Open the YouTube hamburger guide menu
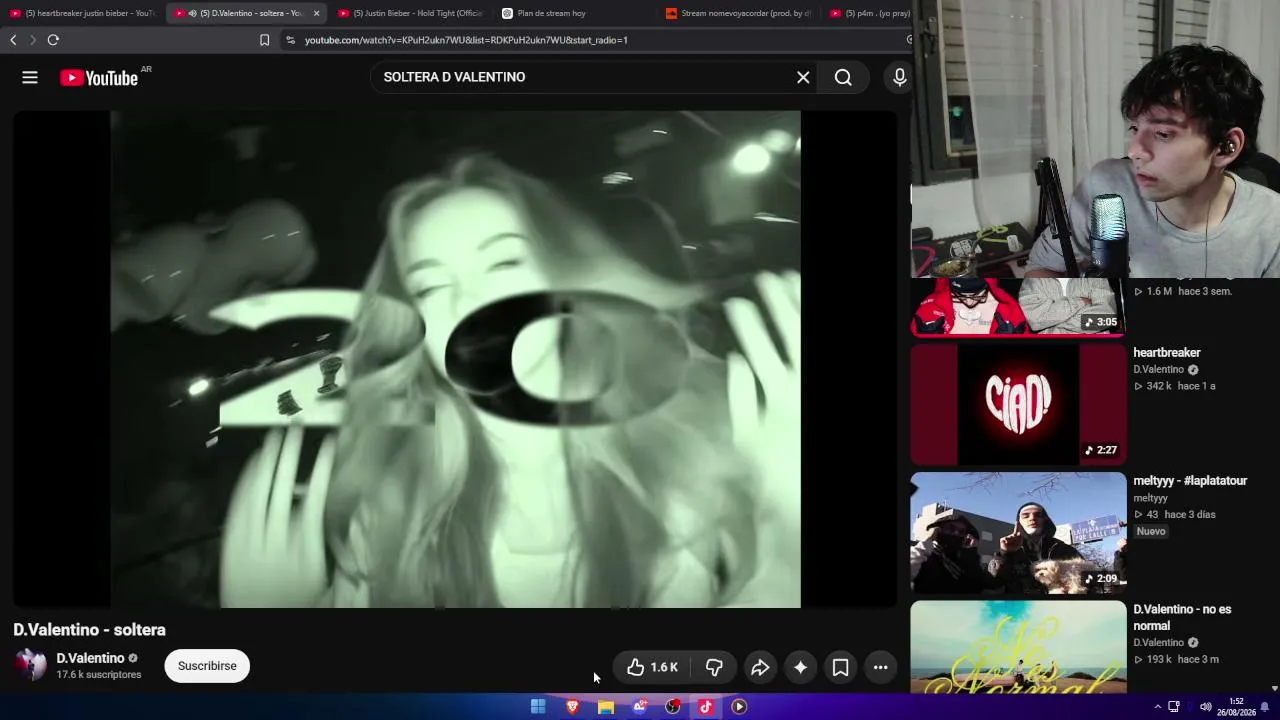The width and height of the screenshot is (1280, 720). (30, 77)
